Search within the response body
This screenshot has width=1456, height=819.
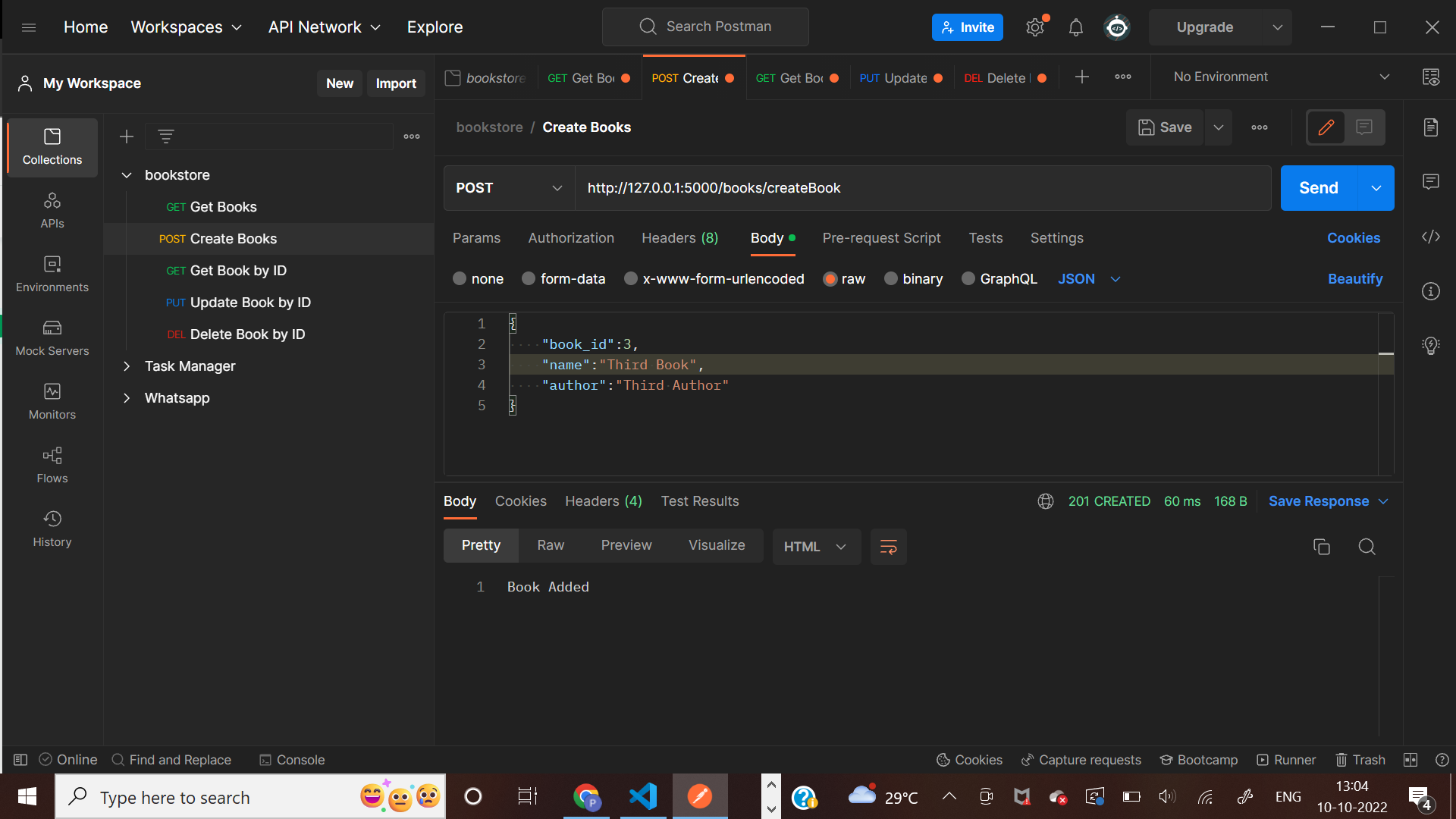pyautogui.click(x=1367, y=546)
